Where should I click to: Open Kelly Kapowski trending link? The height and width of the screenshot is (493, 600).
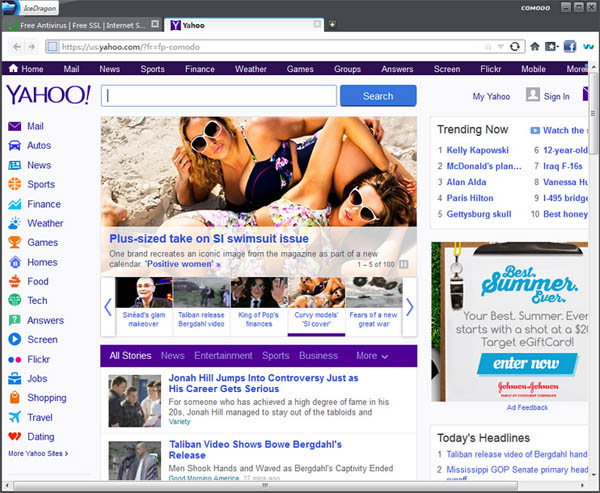click(x=478, y=150)
